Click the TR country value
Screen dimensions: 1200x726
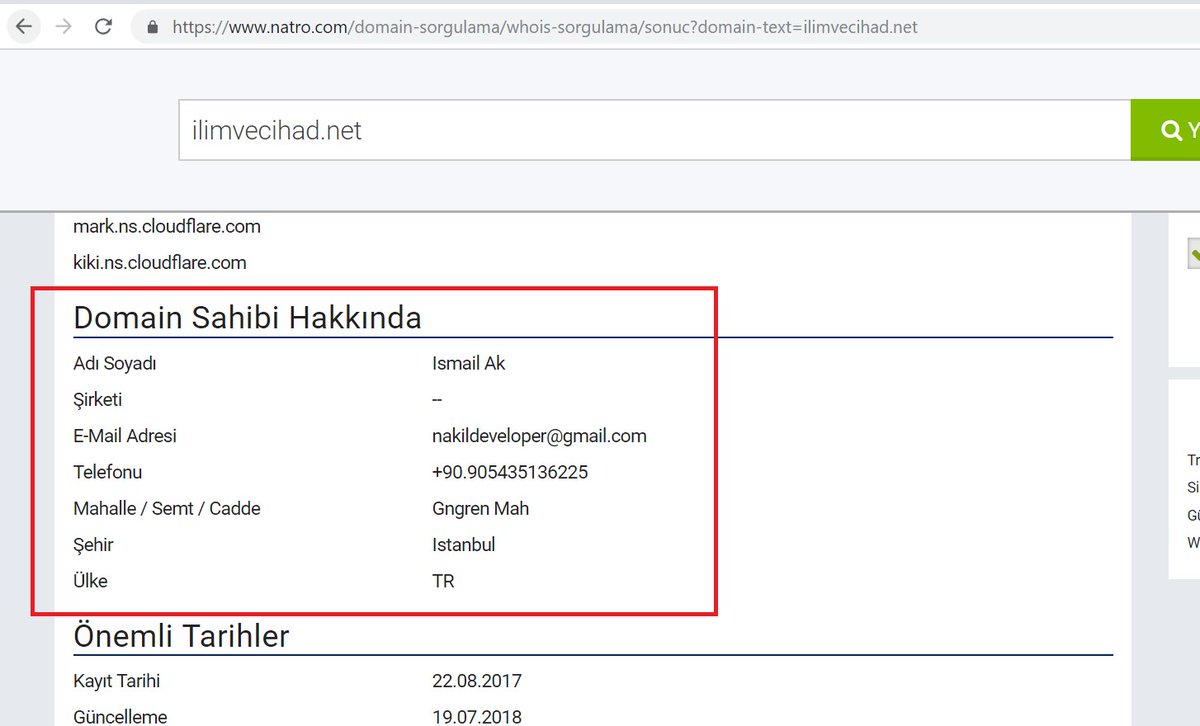click(x=443, y=581)
